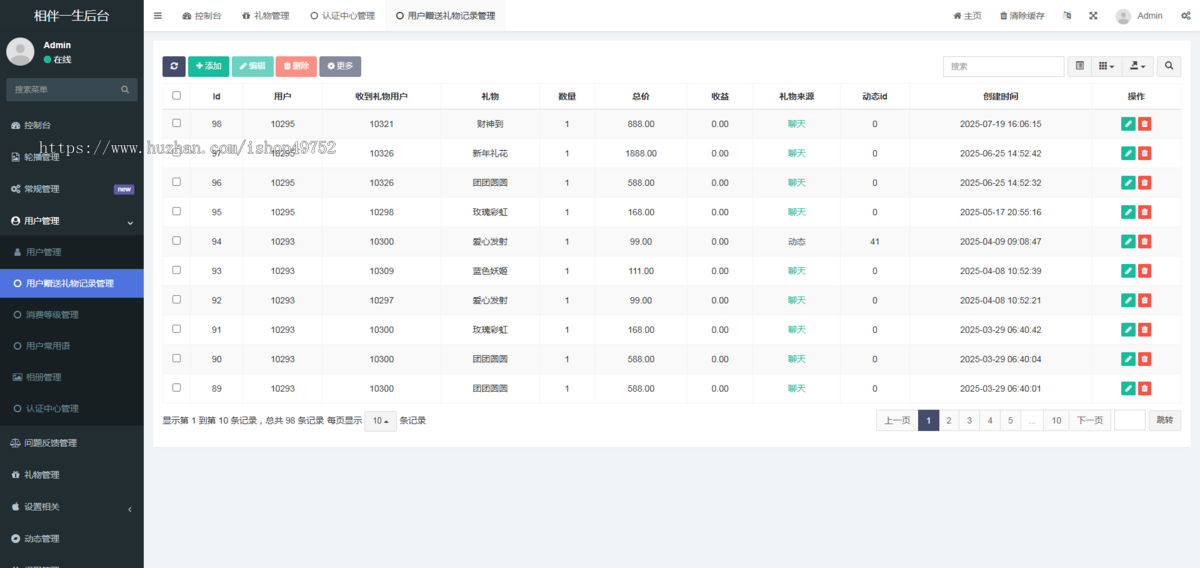Edit row 96 with the green pencil
This screenshot has height=568, width=1200.
[x=1128, y=183]
